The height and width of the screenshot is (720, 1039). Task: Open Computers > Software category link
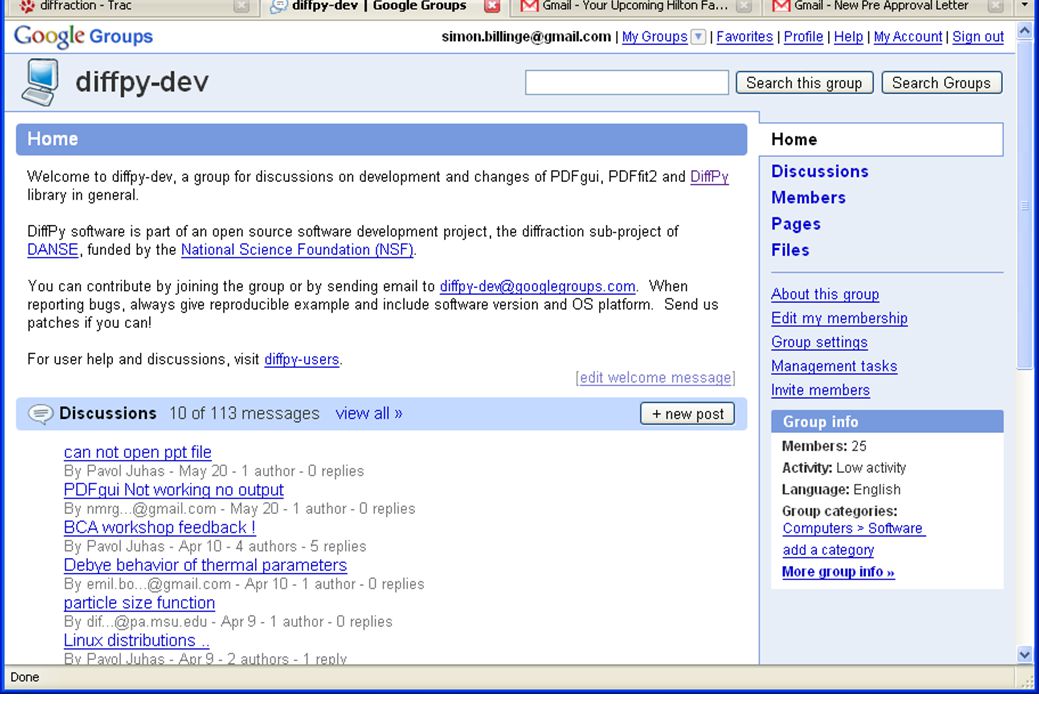click(853, 529)
